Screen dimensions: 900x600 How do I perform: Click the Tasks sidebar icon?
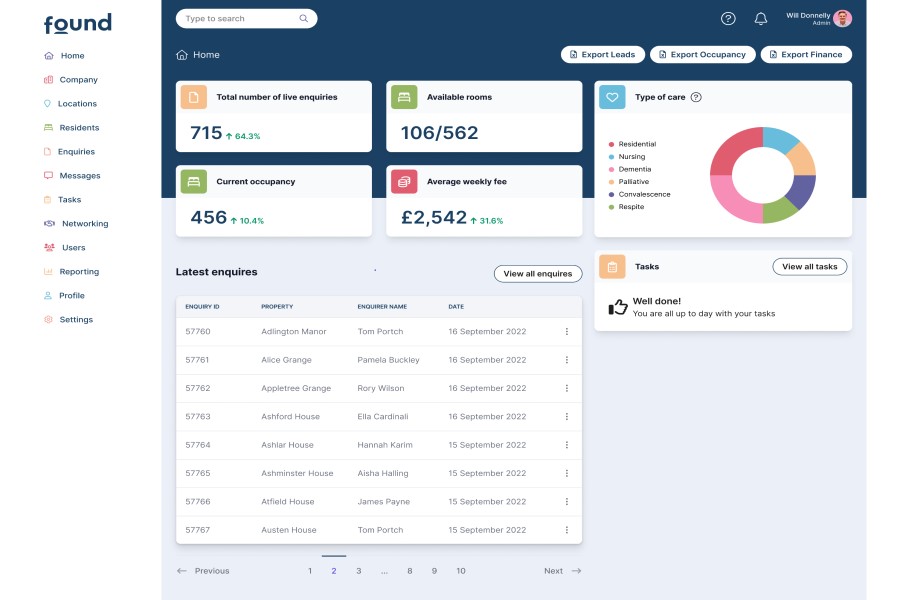coord(48,200)
